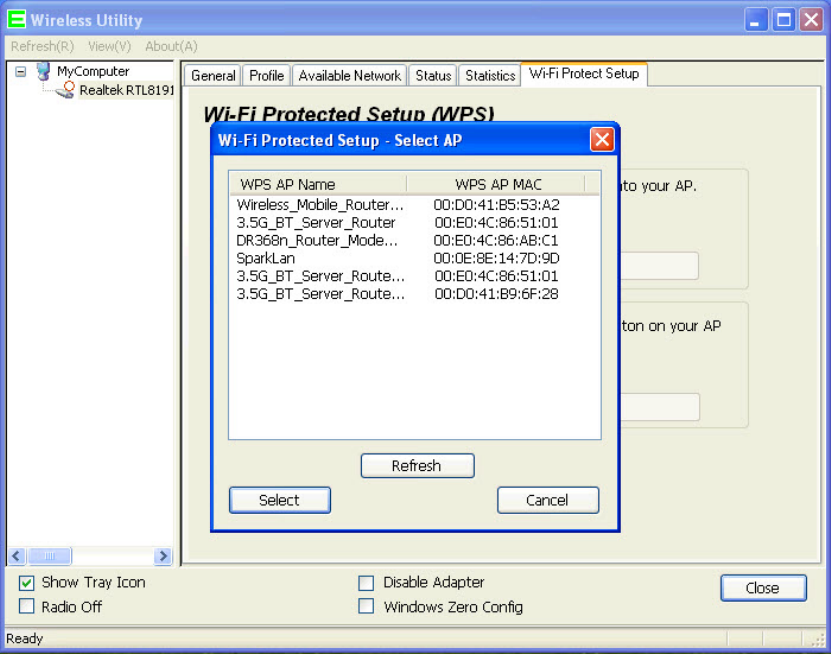Toggle the Show Tray Icon checkbox
Image resolution: width=831 pixels, height=654 pixels.
(26, 583)
